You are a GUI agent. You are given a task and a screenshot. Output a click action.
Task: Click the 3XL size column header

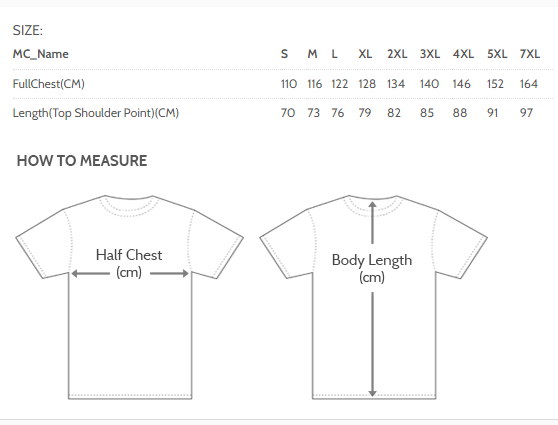tap(430, 54)
